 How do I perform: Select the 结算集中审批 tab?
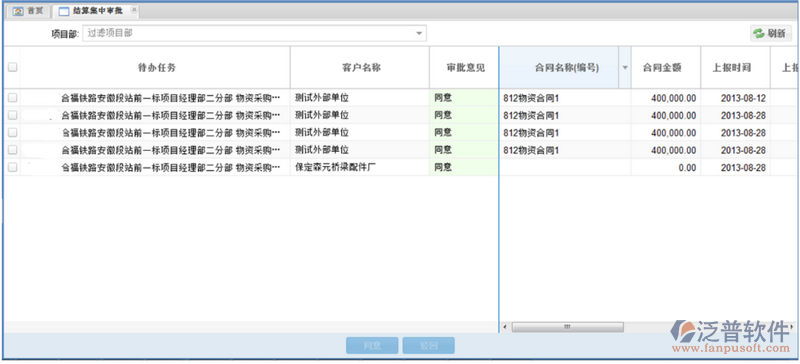96,11
